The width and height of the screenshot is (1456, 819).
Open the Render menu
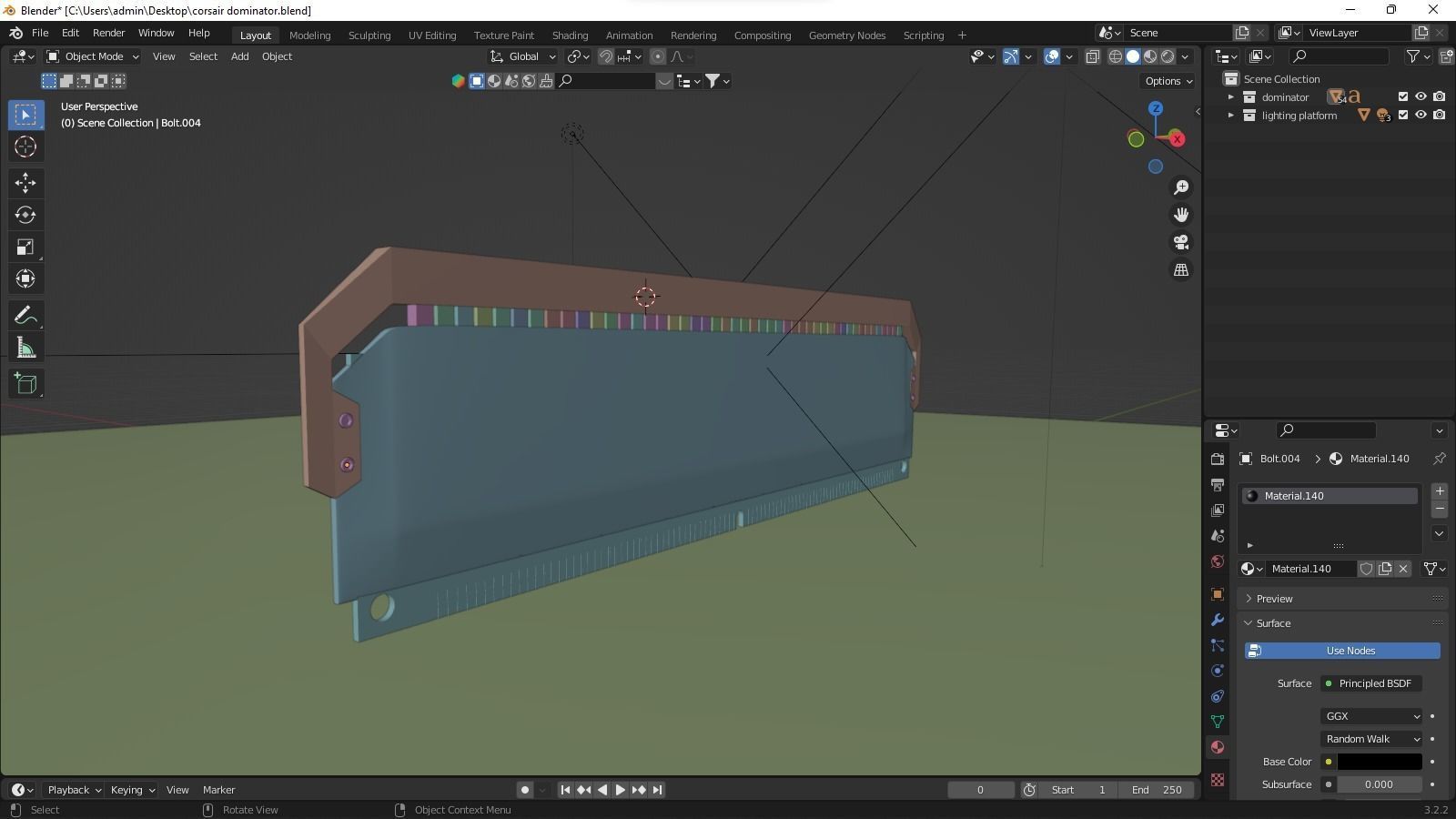109,33
